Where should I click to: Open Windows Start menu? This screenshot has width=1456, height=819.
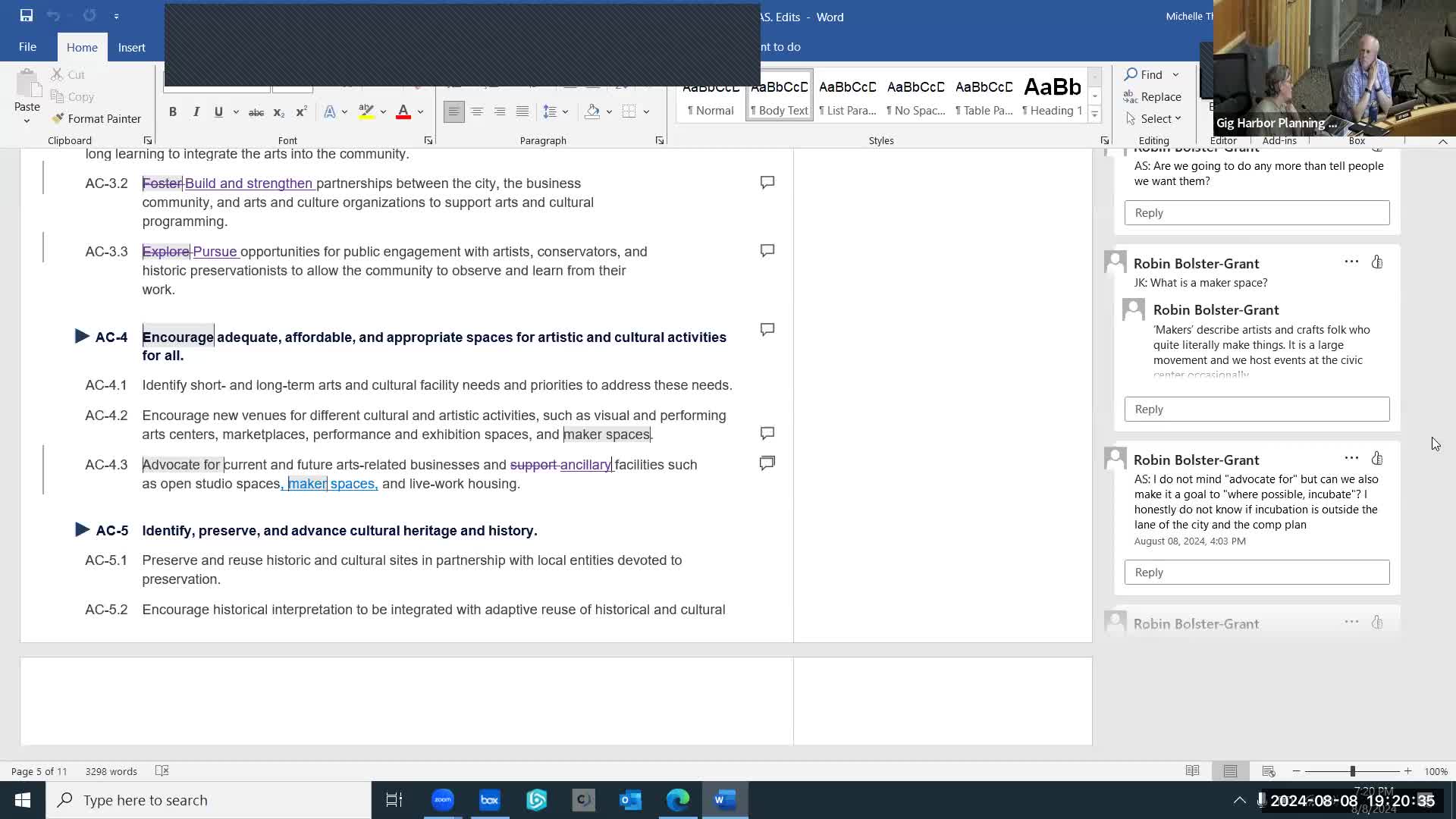[x=23, y=800]
